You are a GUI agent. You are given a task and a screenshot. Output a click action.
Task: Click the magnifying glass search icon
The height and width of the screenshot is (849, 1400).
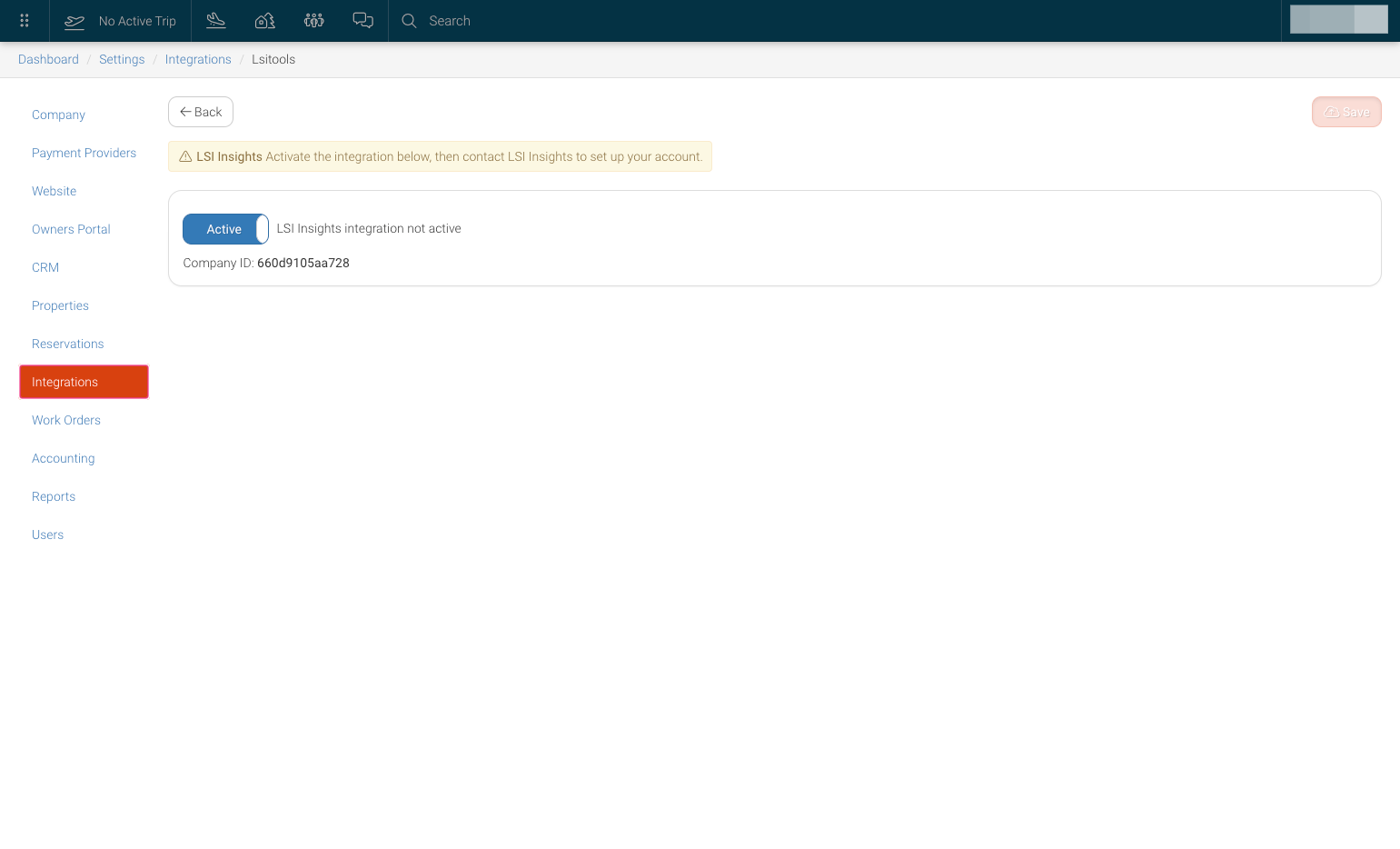point(410,21)
